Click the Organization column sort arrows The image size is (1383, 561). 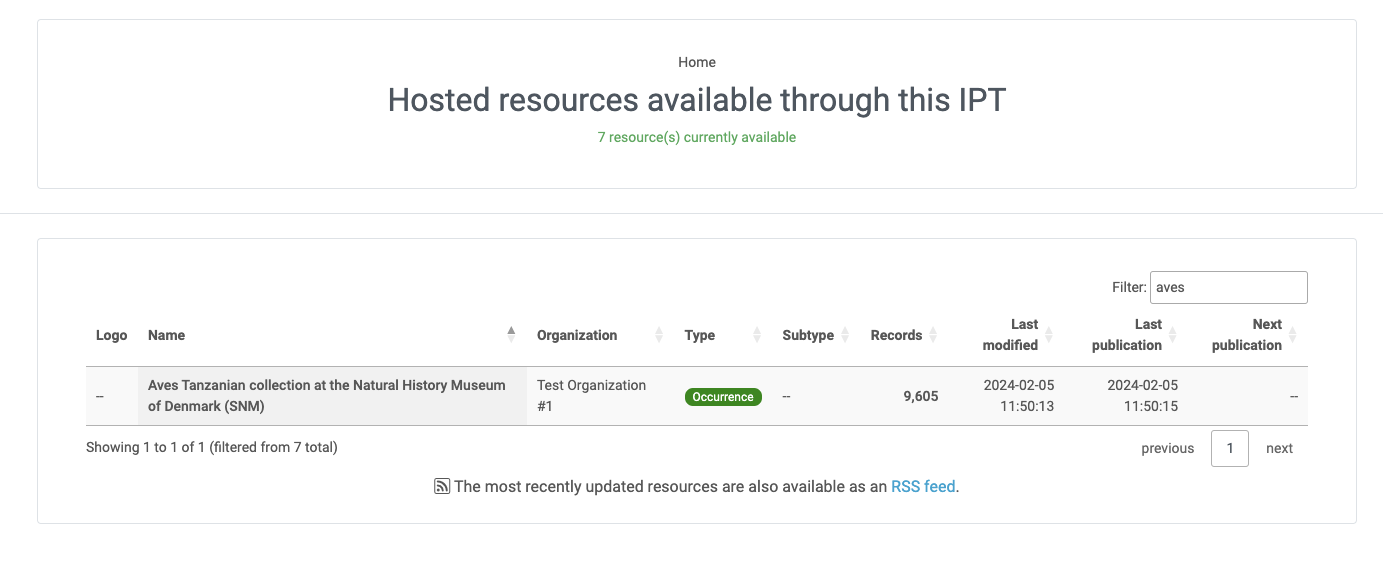658,335
